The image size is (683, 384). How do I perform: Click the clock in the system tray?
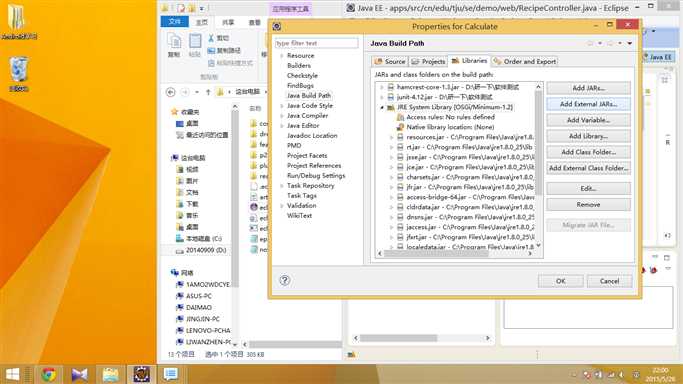click(x=660, y=374)
